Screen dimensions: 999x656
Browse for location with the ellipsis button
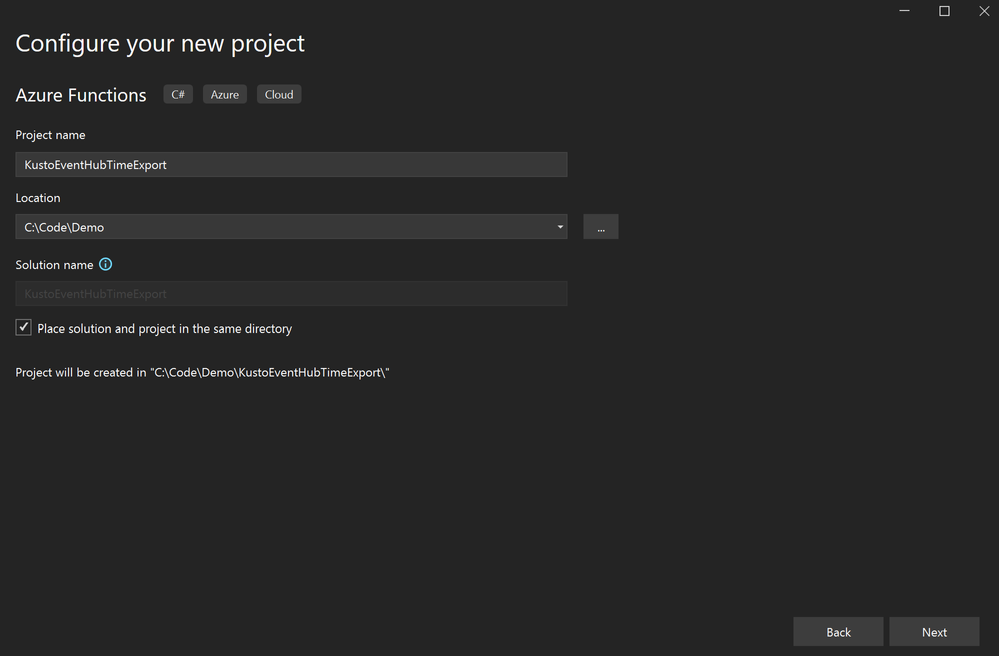(x=601, y=227)
